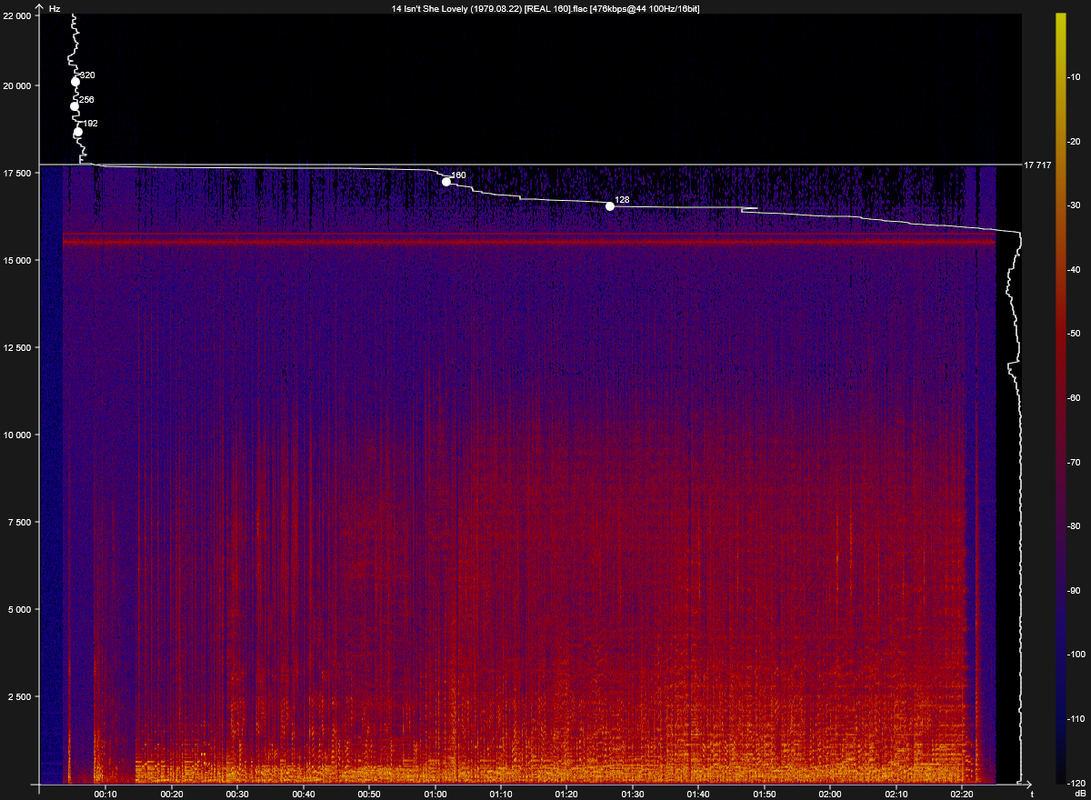Click the 192 kbps bitrate marker dot
The width and height of the screenshot is (1091, 800).
click(x=78, y=132)
